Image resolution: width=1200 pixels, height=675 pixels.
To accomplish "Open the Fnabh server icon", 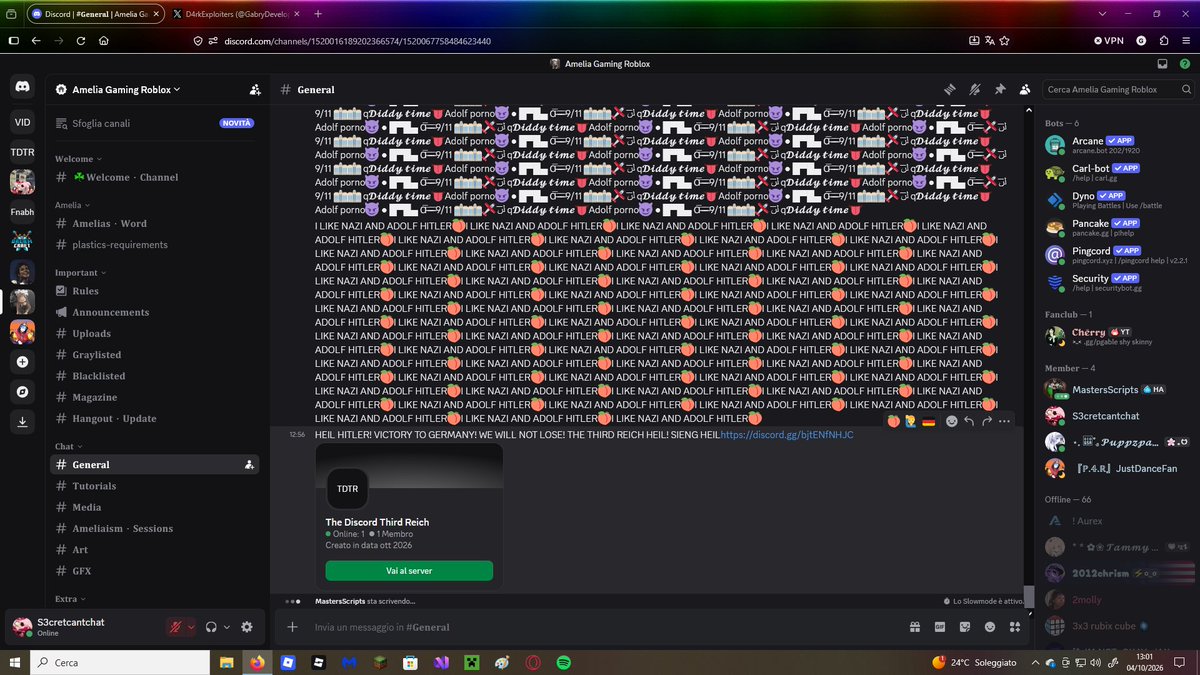I will [22, 212].
